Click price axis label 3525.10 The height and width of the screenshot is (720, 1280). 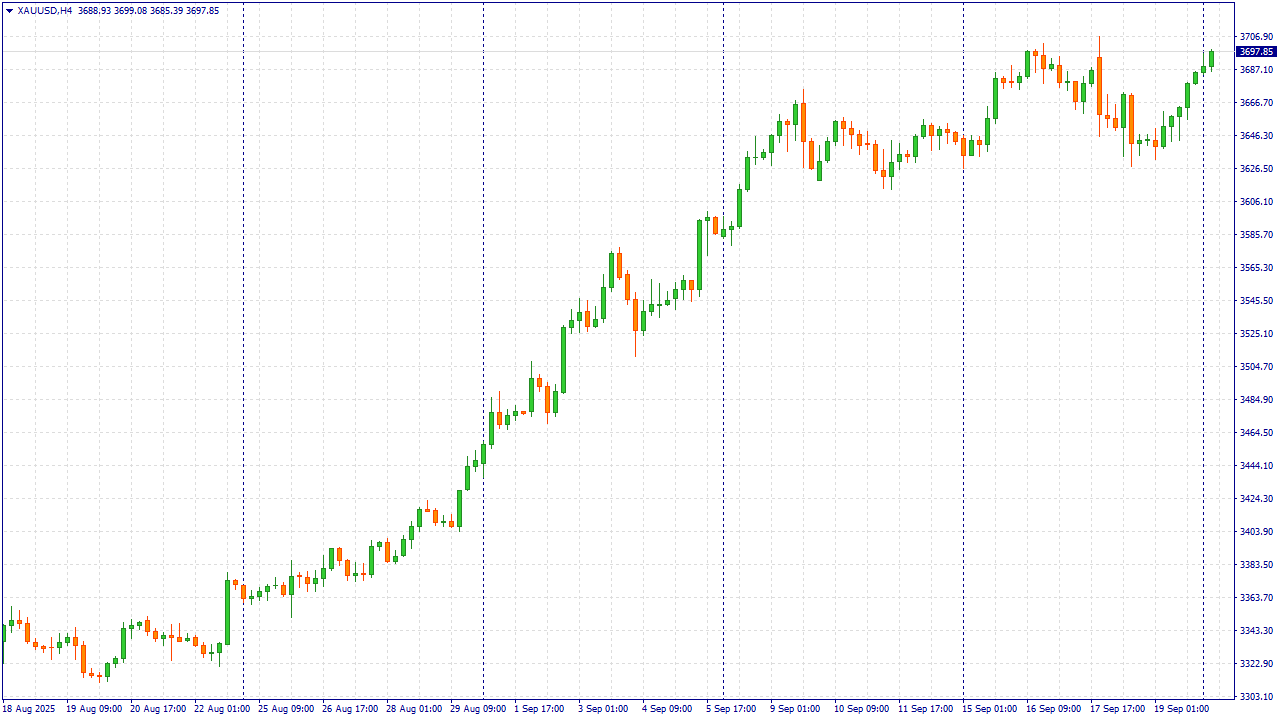click(x=1256, y=334)
